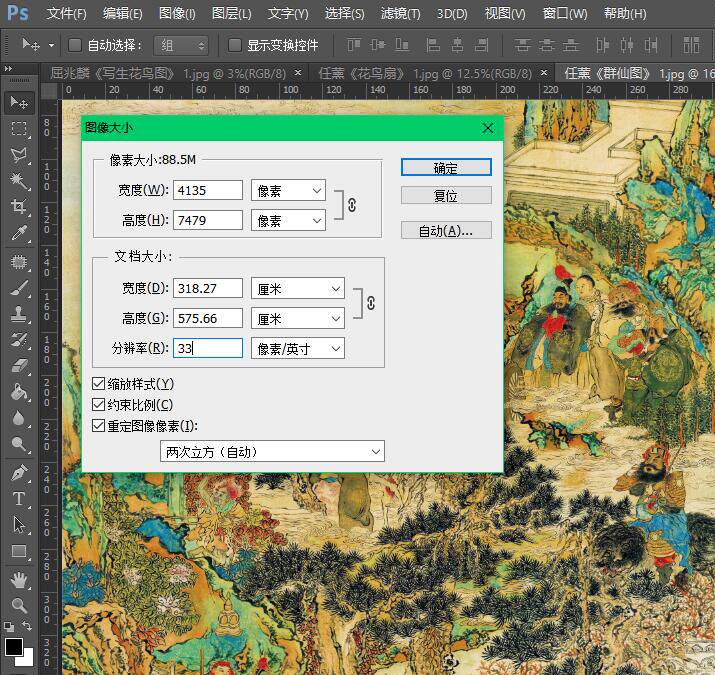
Task: Select the Eyedropper tool
Action: (19, 233)
